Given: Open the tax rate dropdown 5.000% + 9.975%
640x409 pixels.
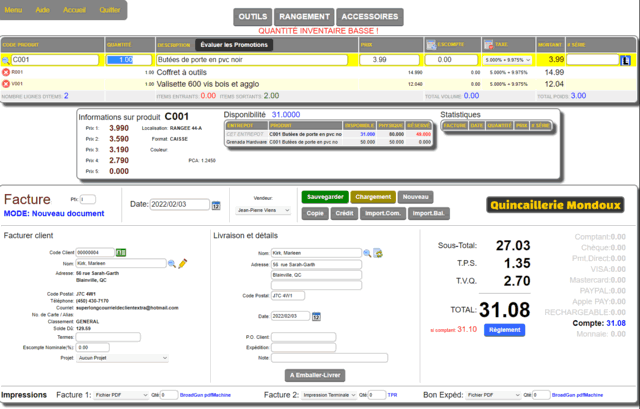Looking at the screenshot, I should point(507,60).
